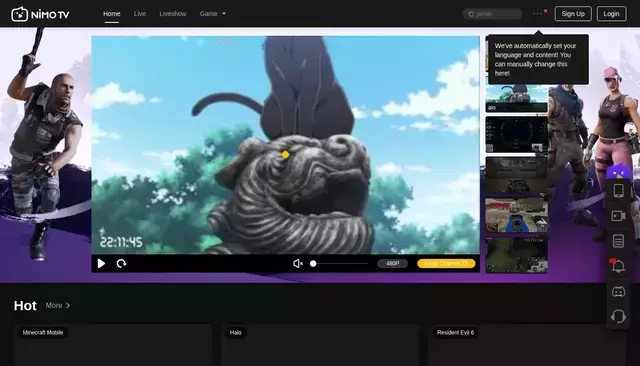This screenshot has width=640, height=366.
Task: Open the headset customer support icon
Action: 618,316
